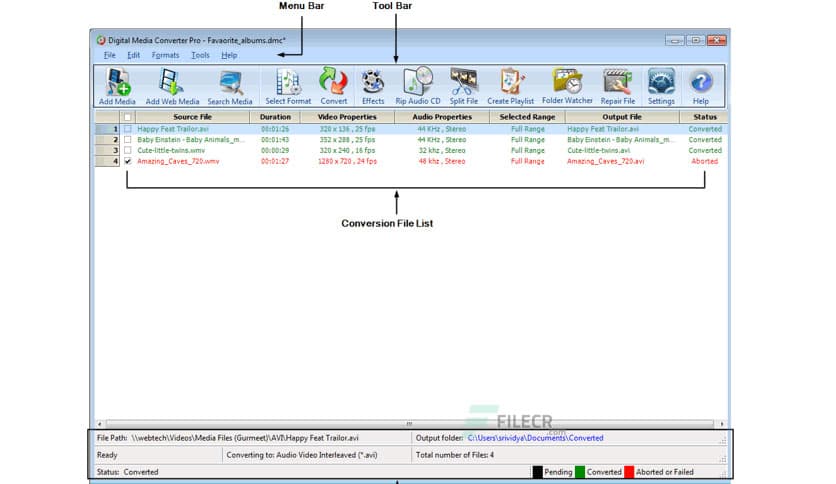Screen dimensions: 836x484
Task: Start conversion with the Convert icon
Action: (x=334, y=86)
